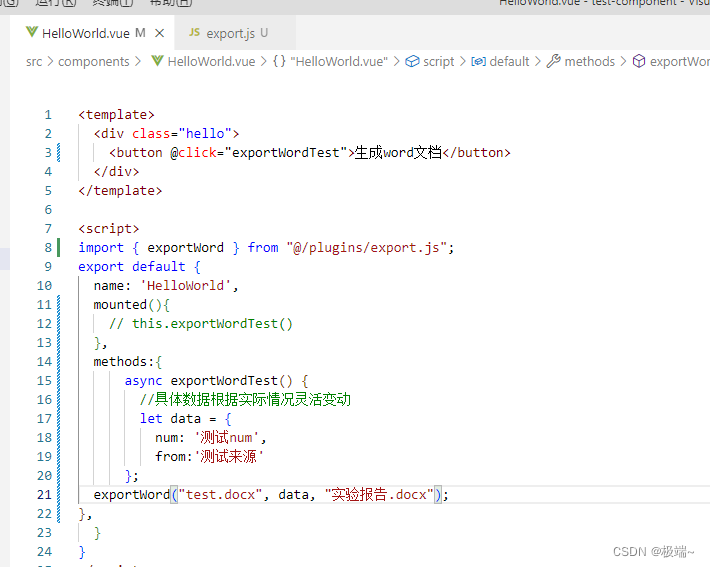Click line number 15 in gutter
Image resolution: width=710 pixels, height=567 pixels.
pos(44,380)
